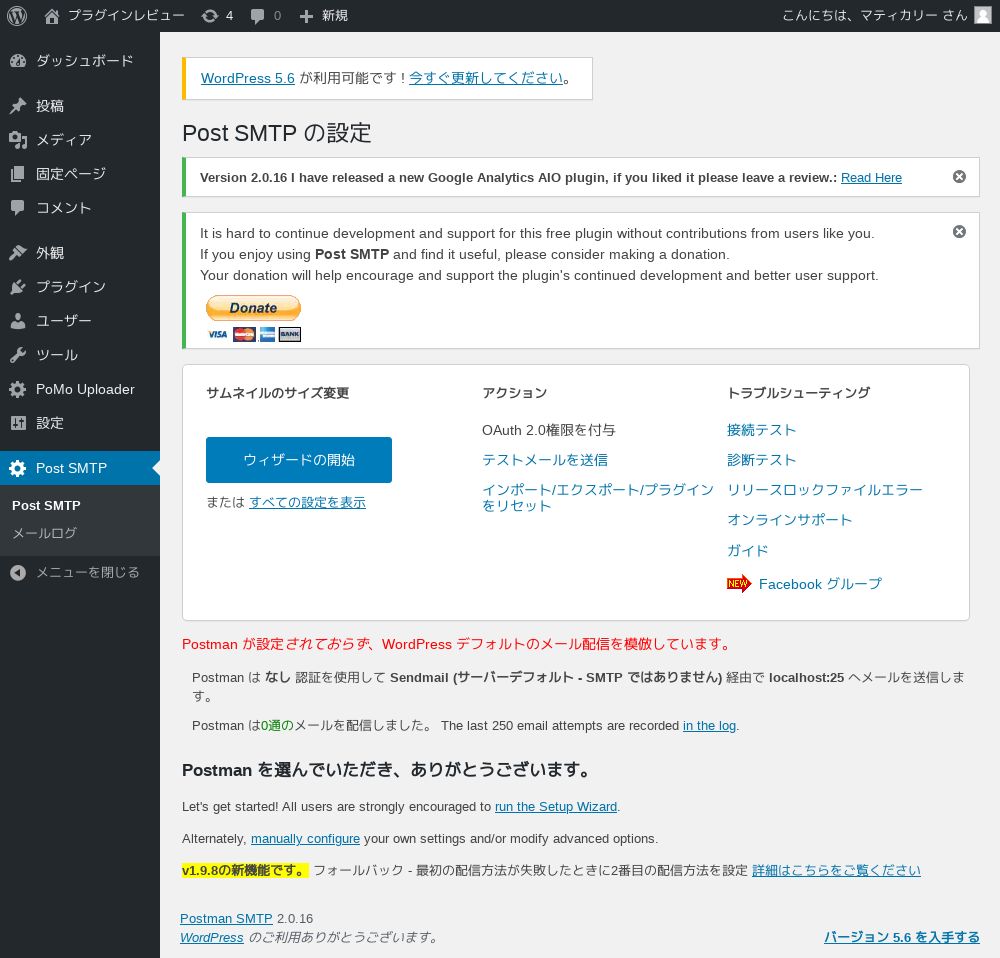Click the Post SMTP gear icon
Screen dimensions: 1000x958
tap(18, 468)
